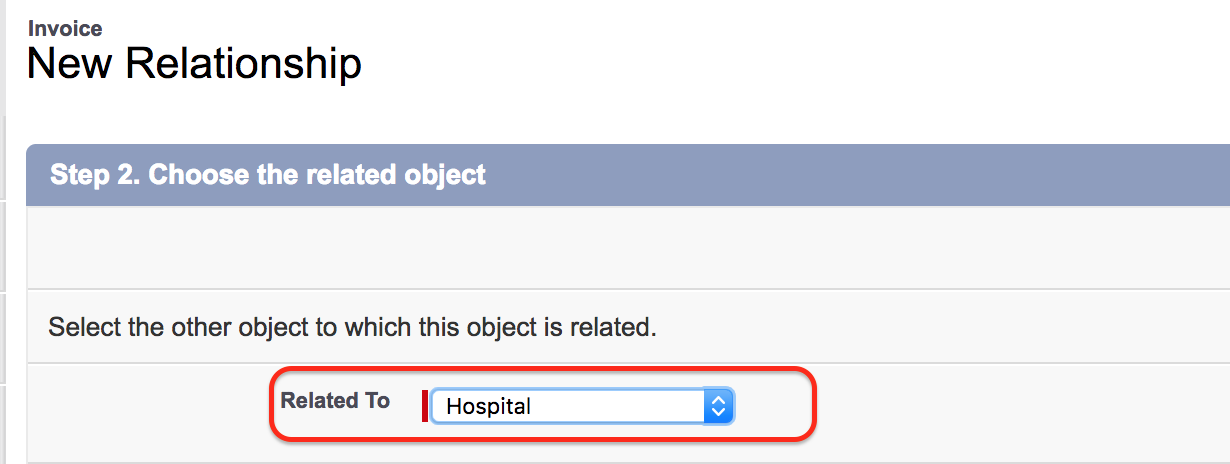Click the white area beside page title

pos(790,64)
